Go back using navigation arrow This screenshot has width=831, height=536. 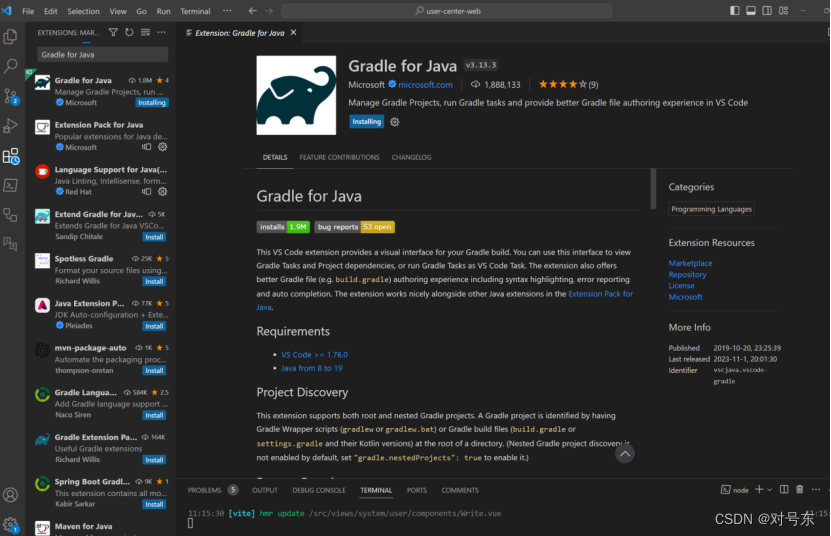[253, 11]
